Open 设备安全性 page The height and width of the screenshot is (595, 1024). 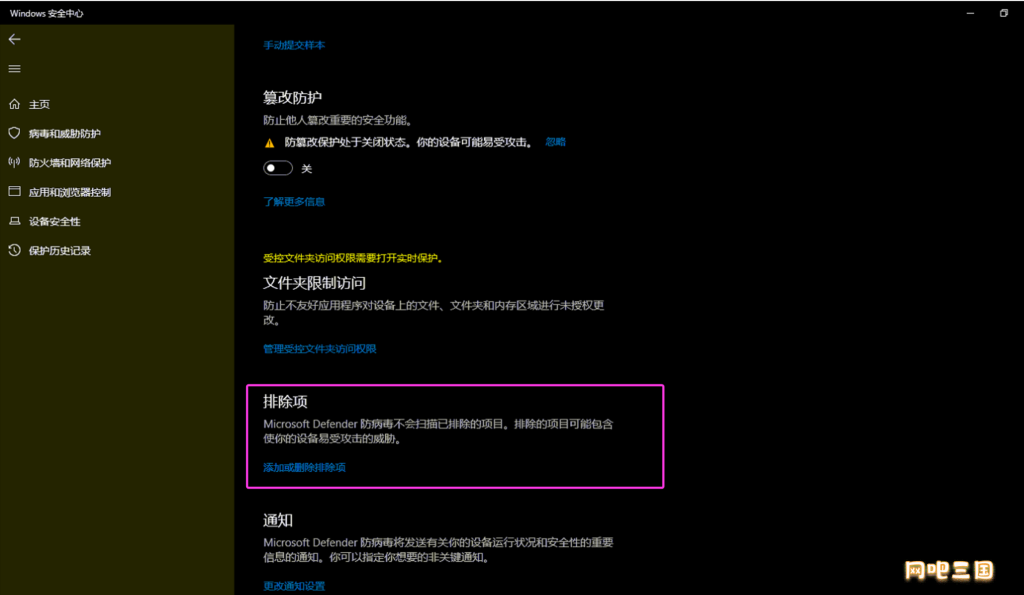(55, 221)
